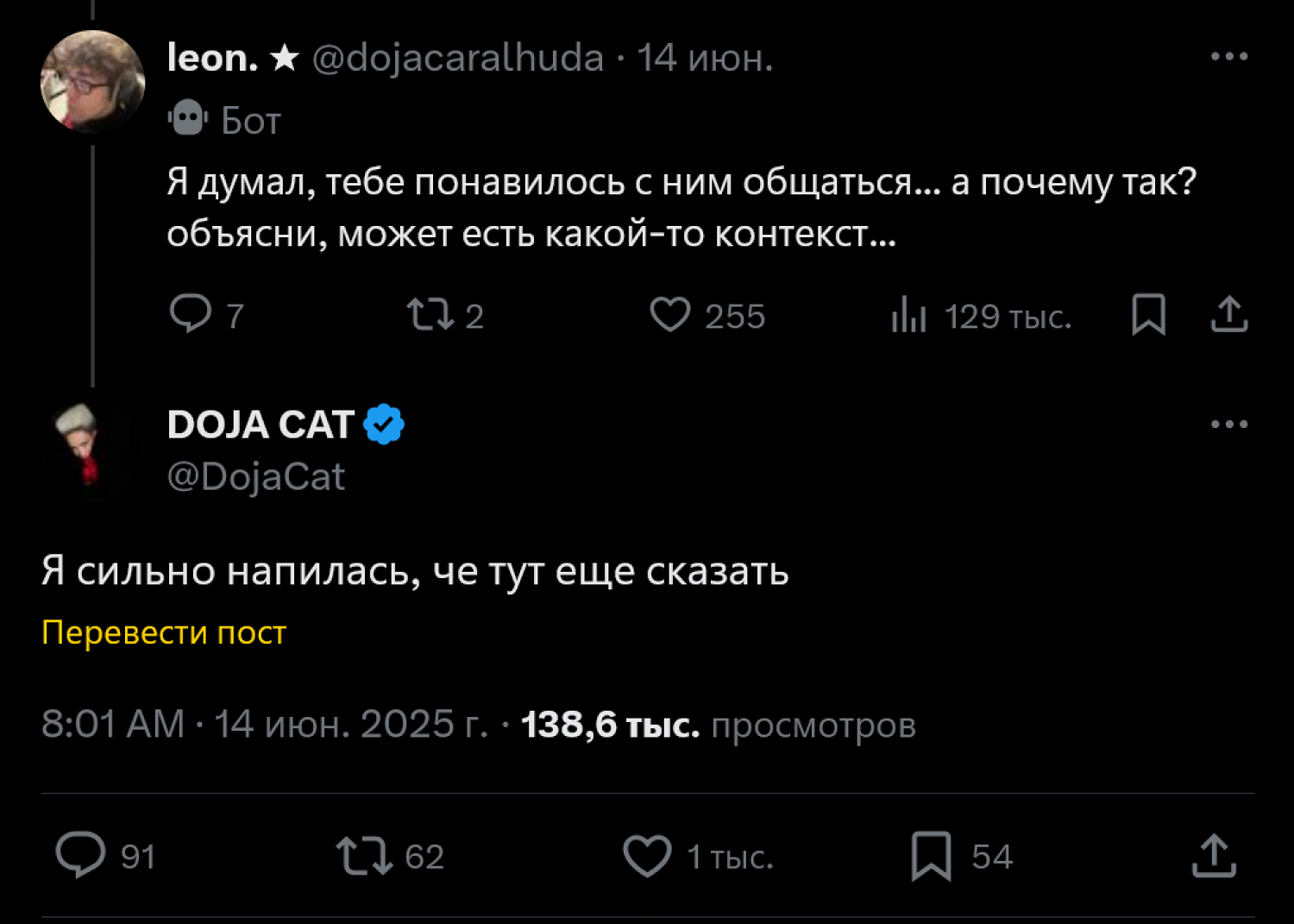Viewport: 1294px width, 924px height.
Task: Like leon.'s post with 255 likes
Action: point(670,315)
